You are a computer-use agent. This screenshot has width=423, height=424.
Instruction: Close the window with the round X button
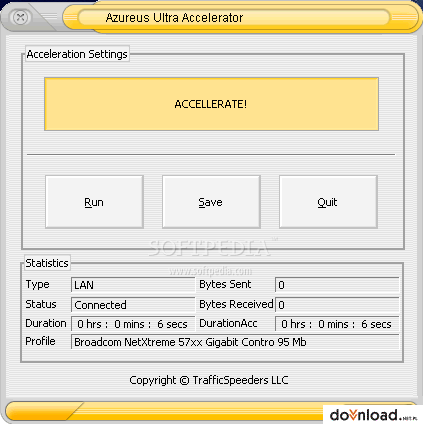[x=20, y=17]
